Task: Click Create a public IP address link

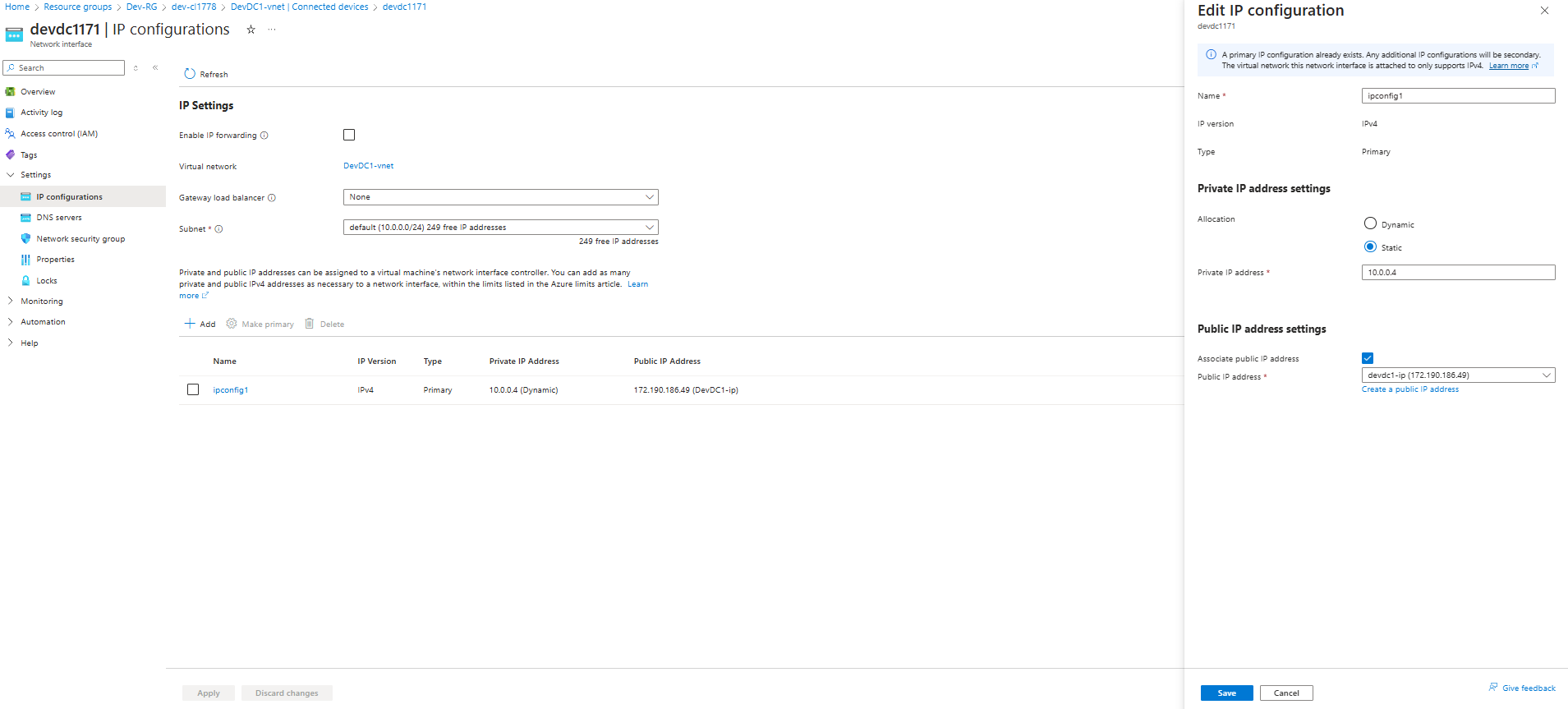Action: point(1410,389)
